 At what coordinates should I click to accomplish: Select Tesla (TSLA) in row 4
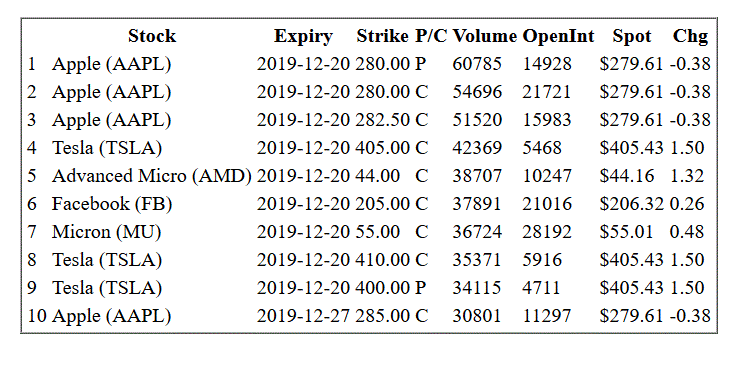107,148
